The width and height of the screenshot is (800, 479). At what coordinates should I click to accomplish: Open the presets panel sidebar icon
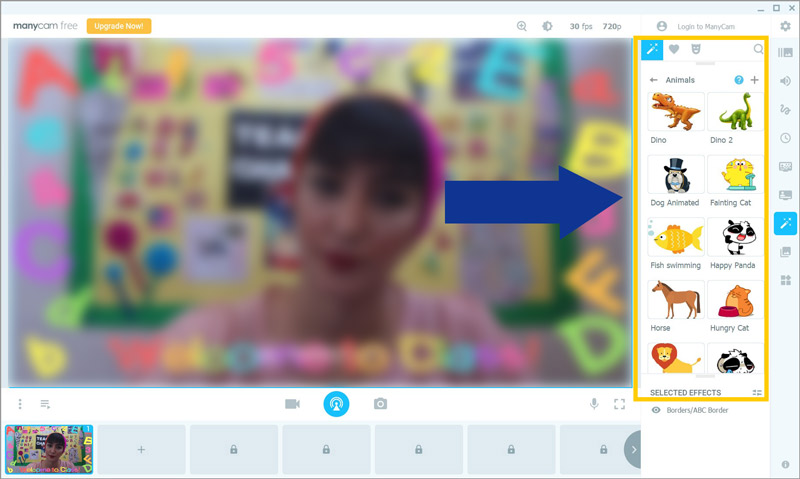coord(785,53)
